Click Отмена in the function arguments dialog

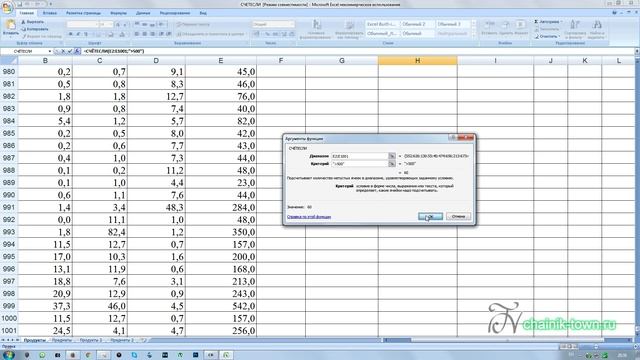tap(458, 216)
